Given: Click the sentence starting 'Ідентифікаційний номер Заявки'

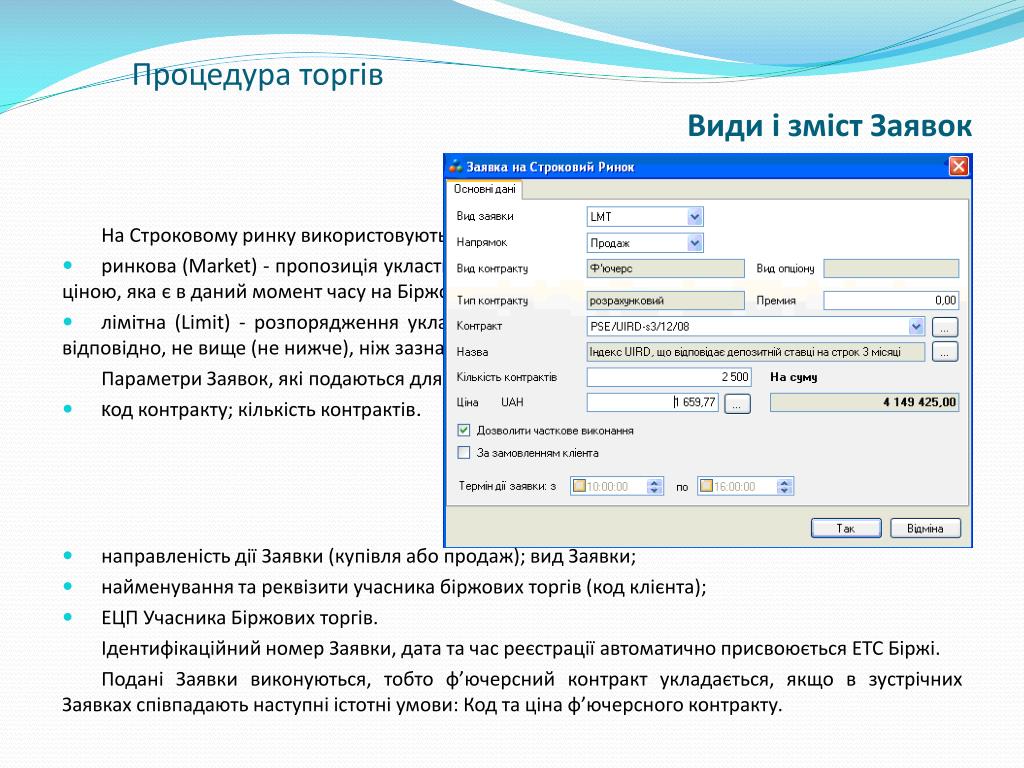Looking at the screenshot, I should pos(520,648).
